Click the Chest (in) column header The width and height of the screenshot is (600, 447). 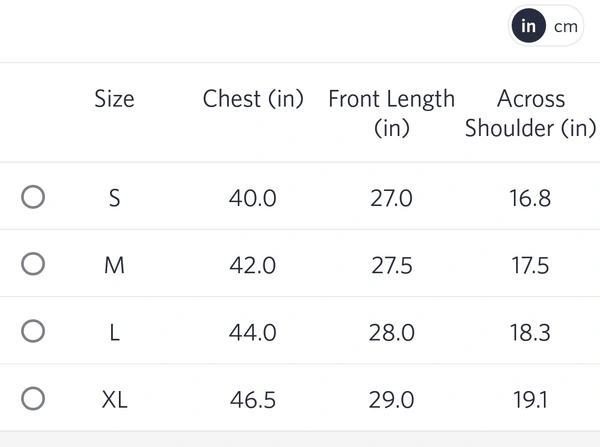253,99
